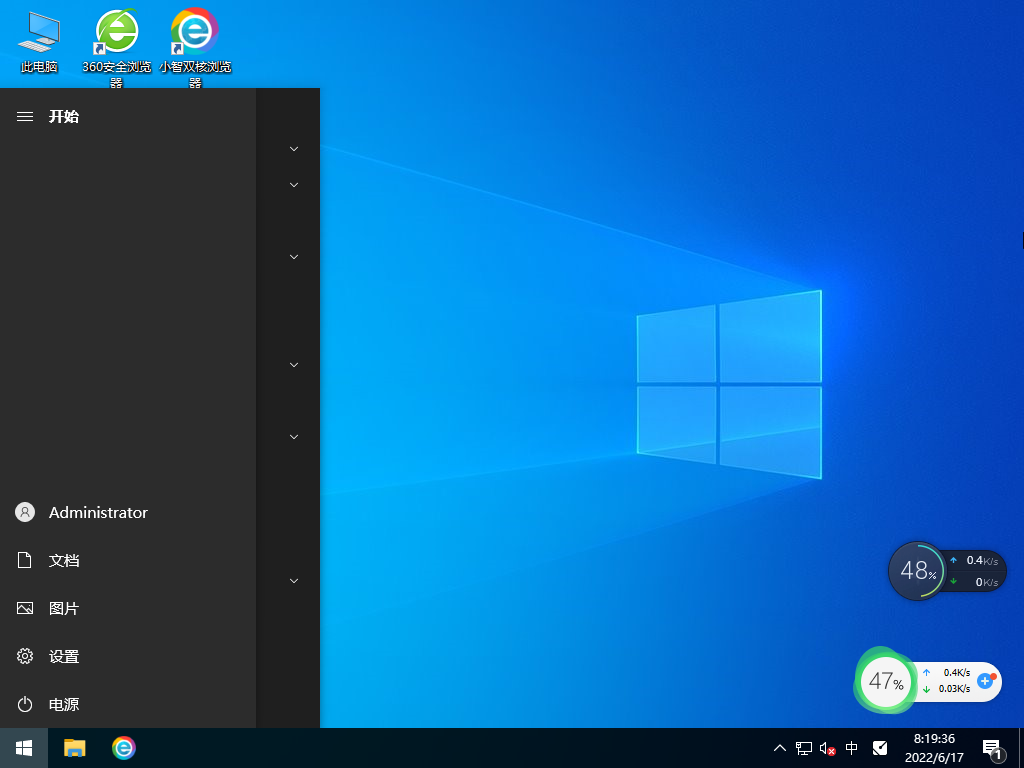The image size is (1024, 768).
Task: Launch 360安全浏览器 desktop icon
Action: [x=115, y=30]
